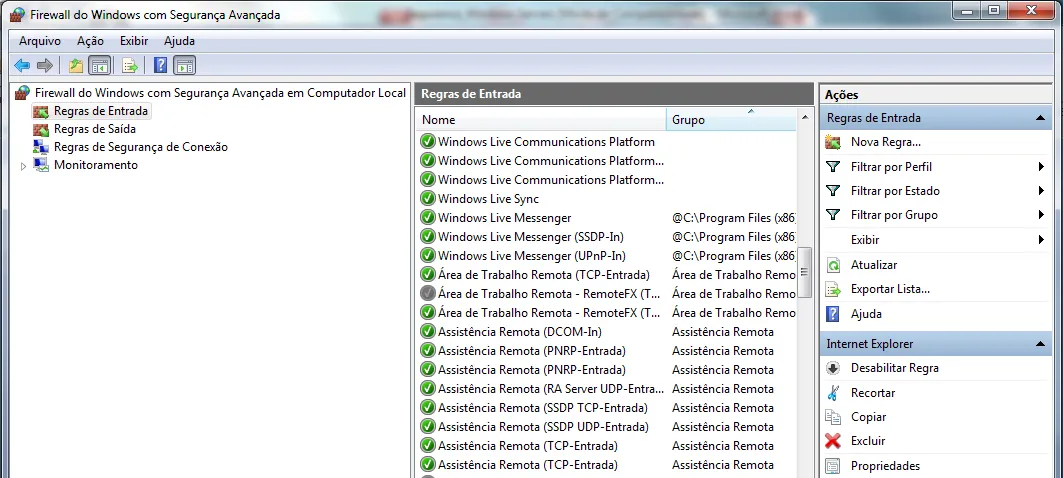Click the red Excluir X icon
The image size is (1063, 478).
833,441
